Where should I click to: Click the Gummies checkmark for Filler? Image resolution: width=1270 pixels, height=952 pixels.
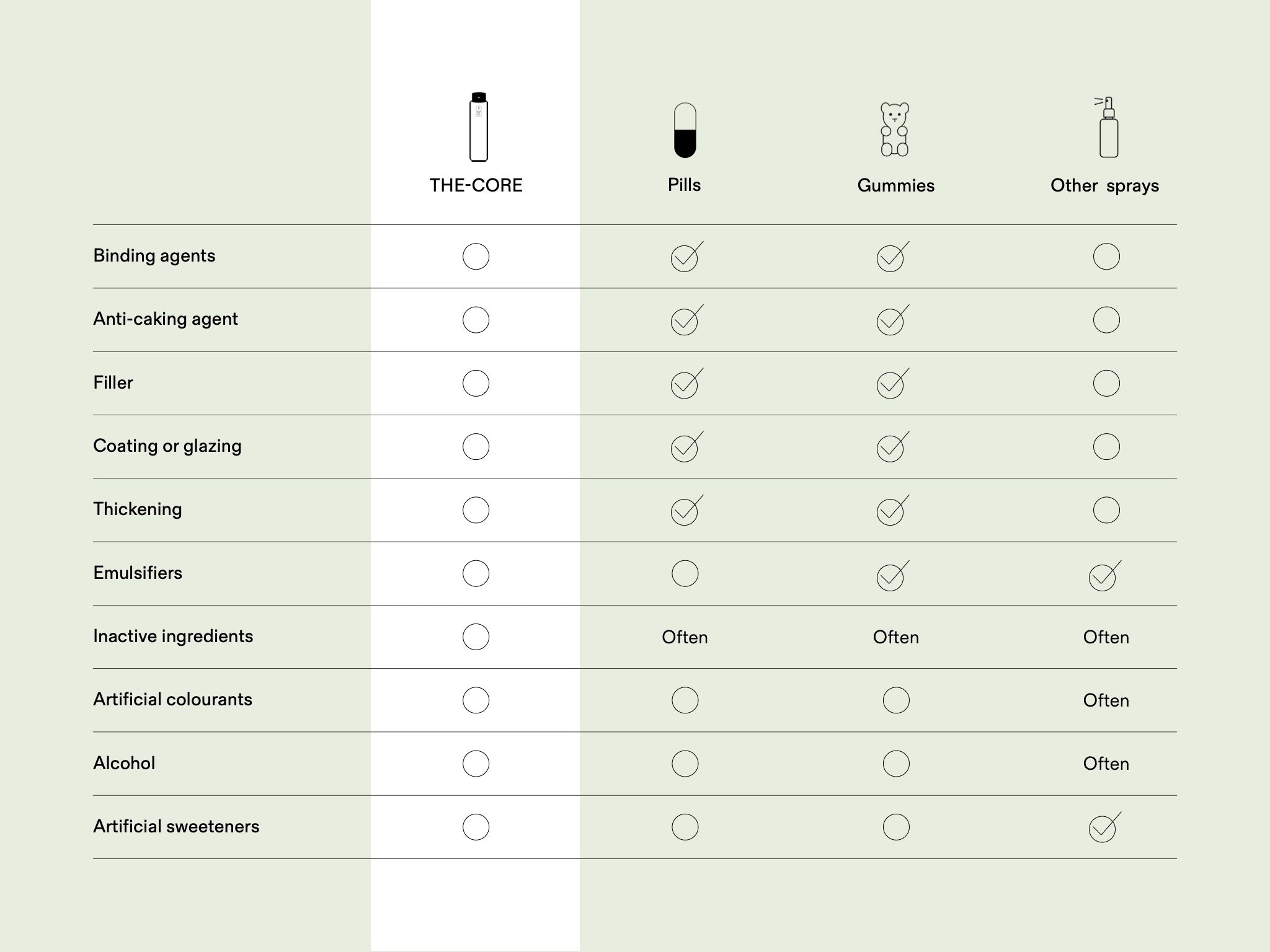(890, 385)
